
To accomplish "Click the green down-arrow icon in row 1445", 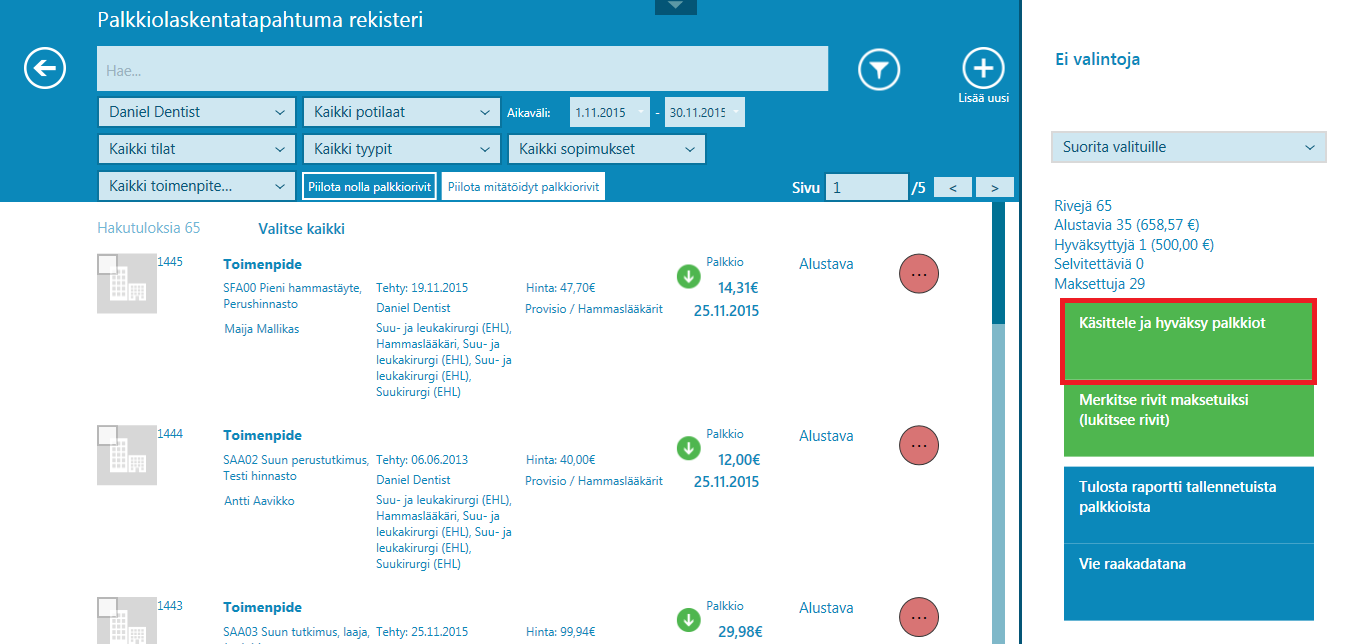I will [688, 276].
